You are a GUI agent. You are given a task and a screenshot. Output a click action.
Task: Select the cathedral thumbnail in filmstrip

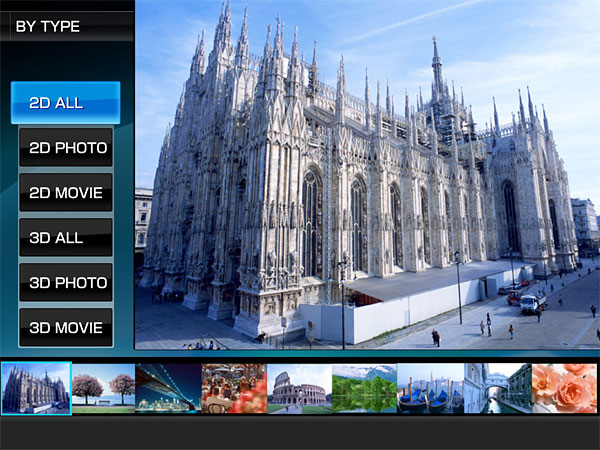pos(36,388)
